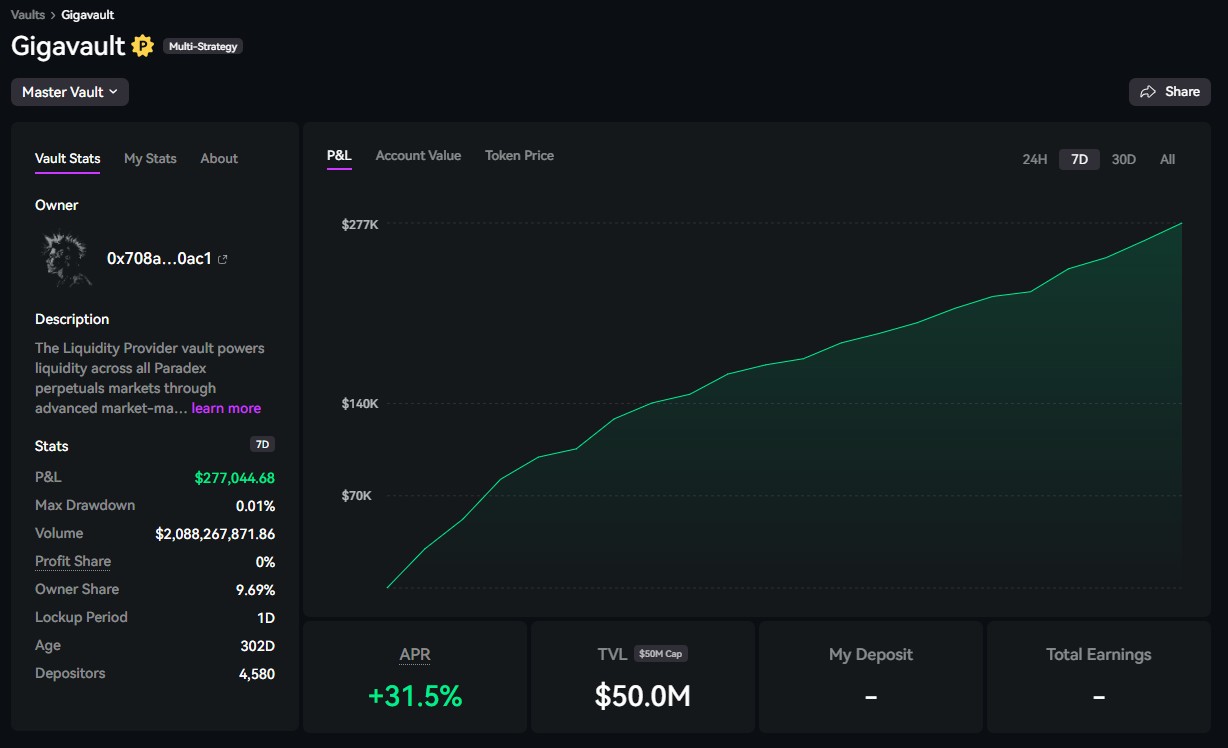Set chart range to 24H
This screenshot has width=1228, height=748.
[1035, 159]
